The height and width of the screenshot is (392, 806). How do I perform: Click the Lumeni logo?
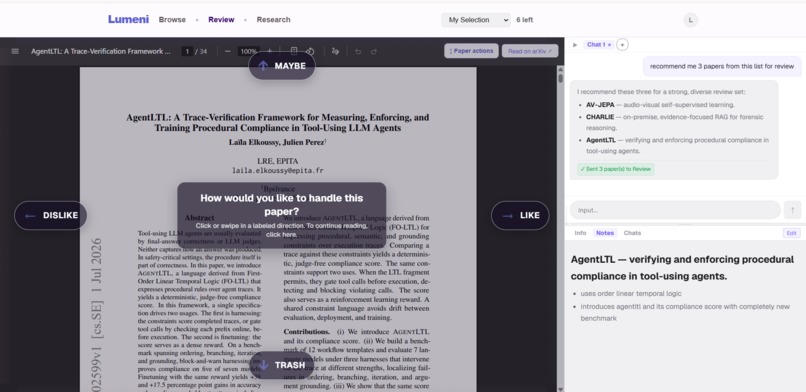click(128, 20)
